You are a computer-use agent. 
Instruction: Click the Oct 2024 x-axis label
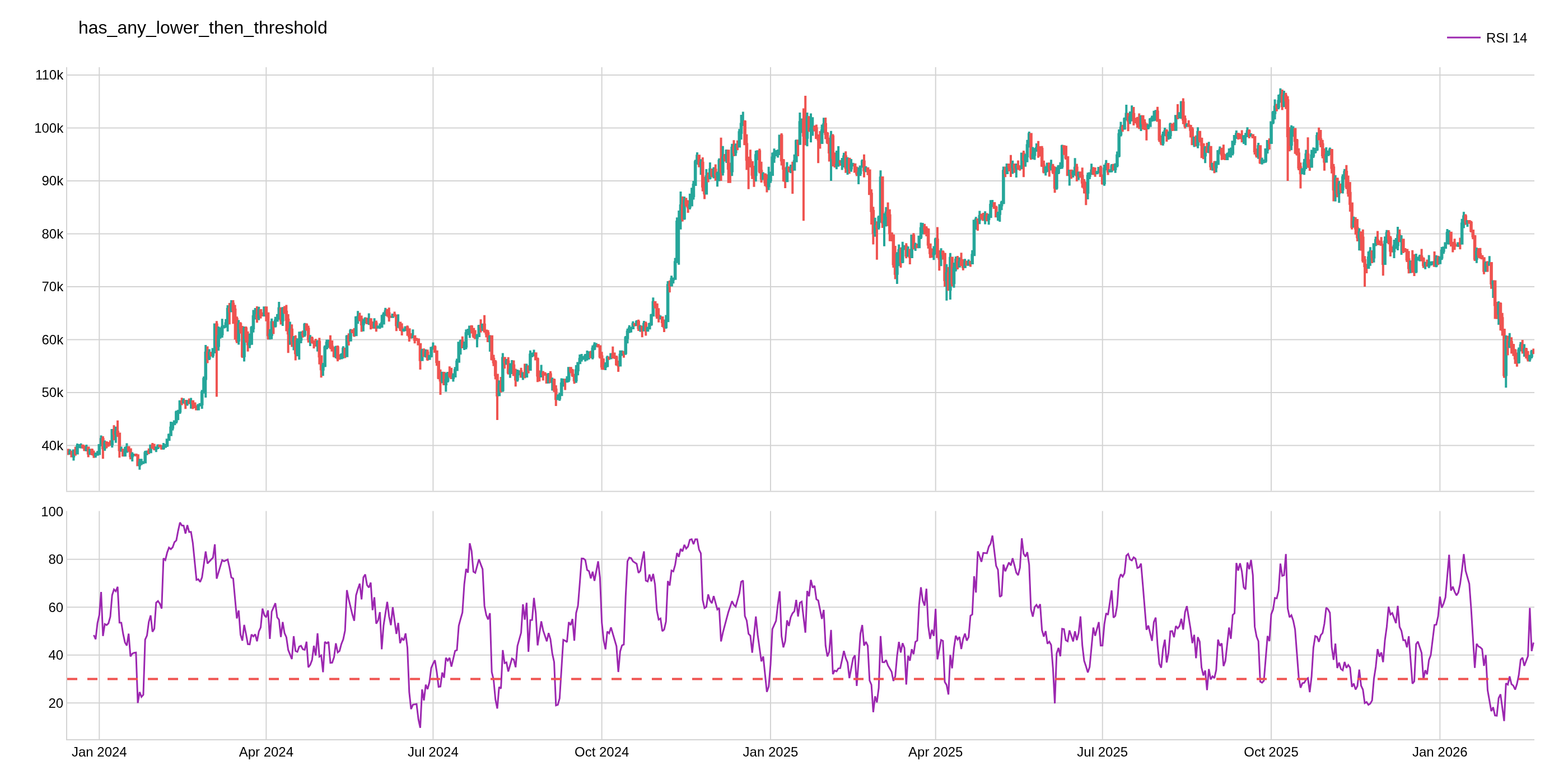tap(601, 752)
